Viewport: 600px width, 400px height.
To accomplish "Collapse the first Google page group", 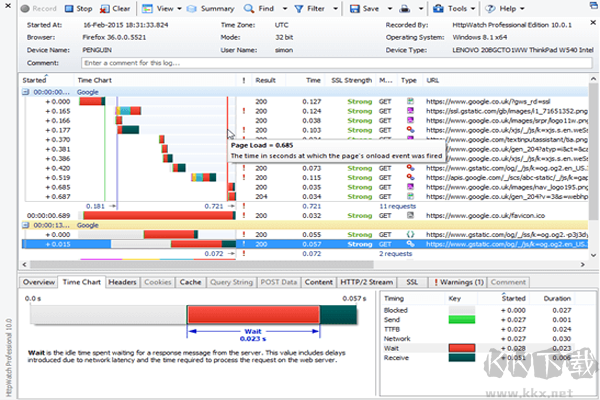I will [x=24, y=90].
